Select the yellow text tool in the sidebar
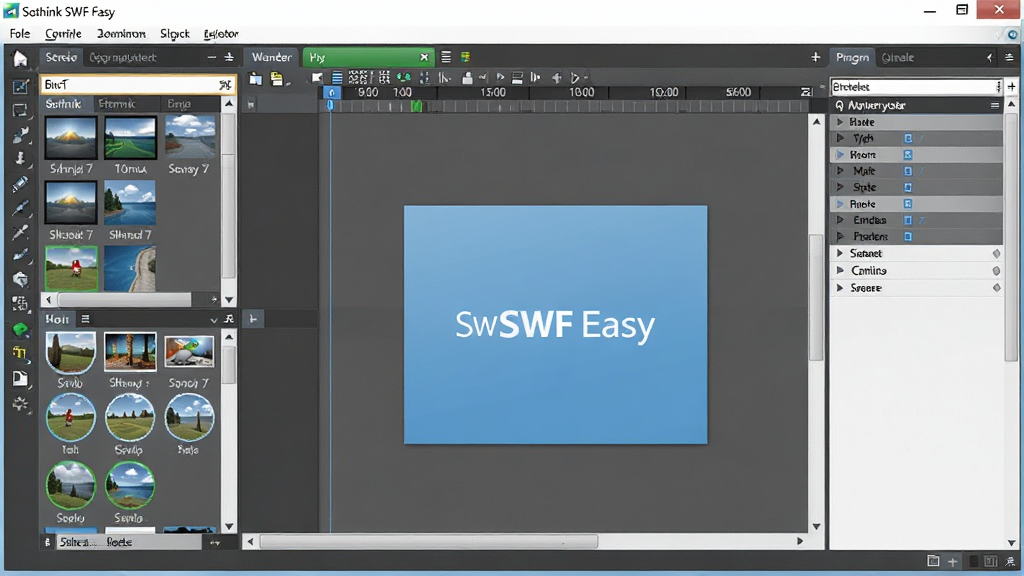 (x=20, y=354)
